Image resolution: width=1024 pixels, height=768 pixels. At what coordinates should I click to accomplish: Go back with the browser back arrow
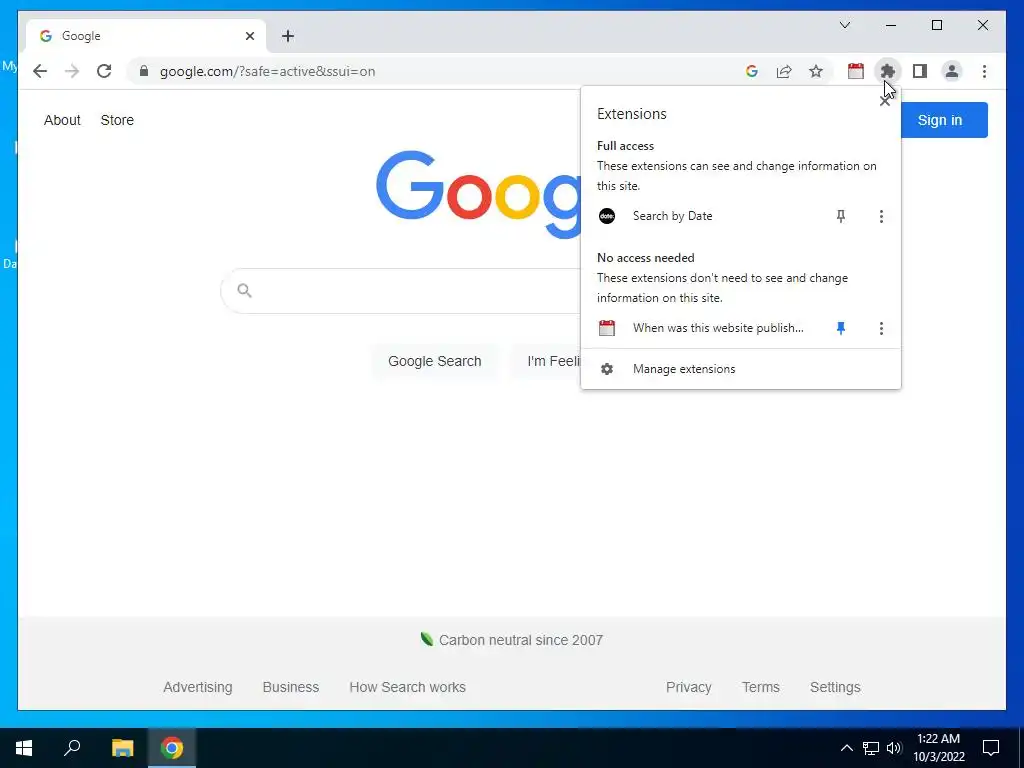click(40, 71)
